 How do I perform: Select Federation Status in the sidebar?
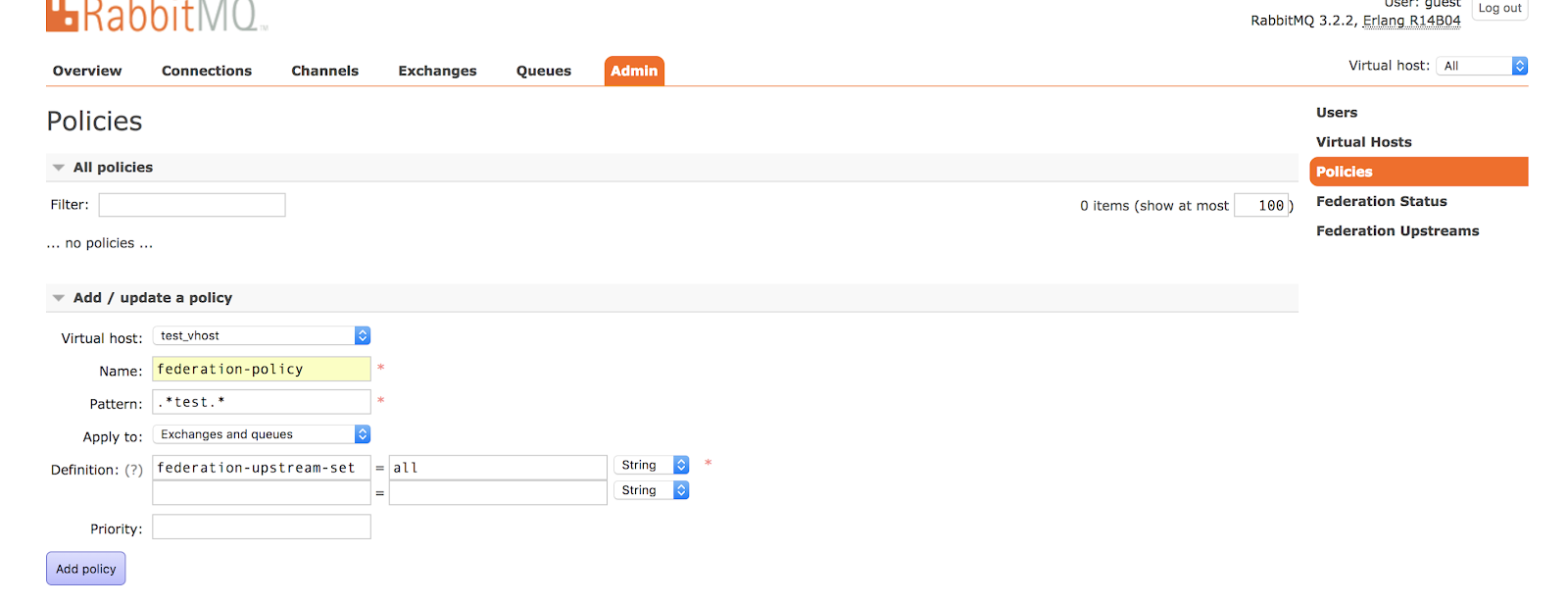[x=1381, y=201]
